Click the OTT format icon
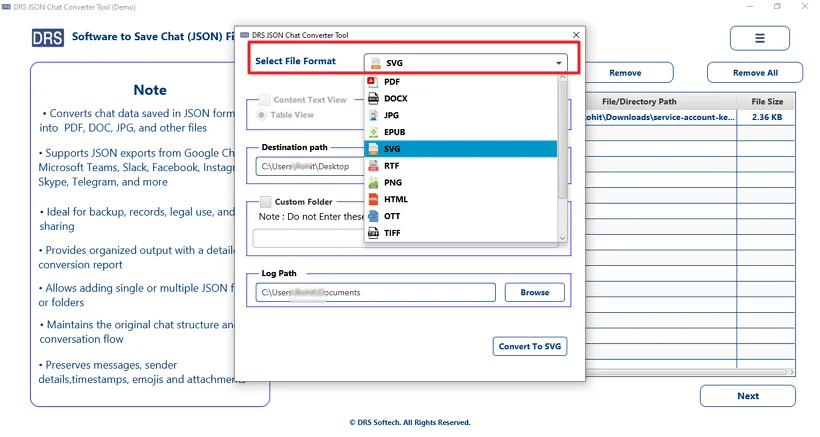 coord(373,216)
